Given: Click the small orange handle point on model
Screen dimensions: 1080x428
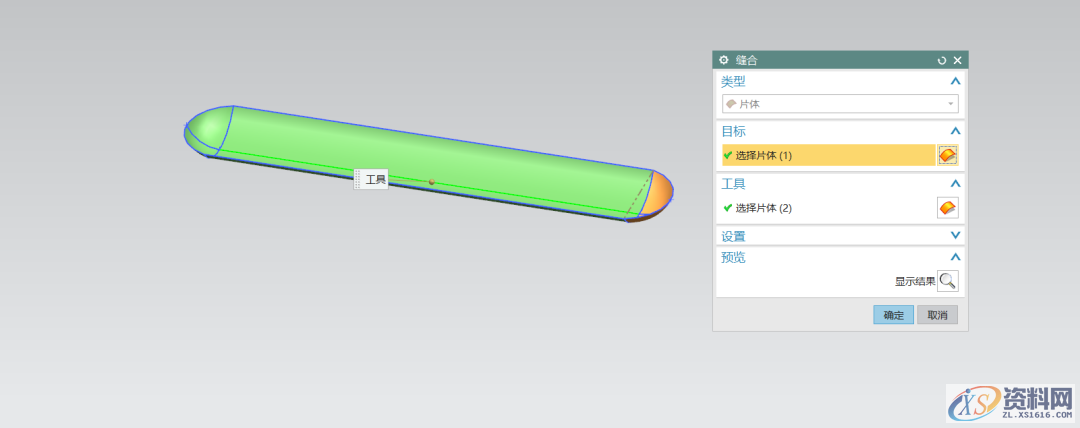Looking at the screenshot, I should [x=432, y=182].
